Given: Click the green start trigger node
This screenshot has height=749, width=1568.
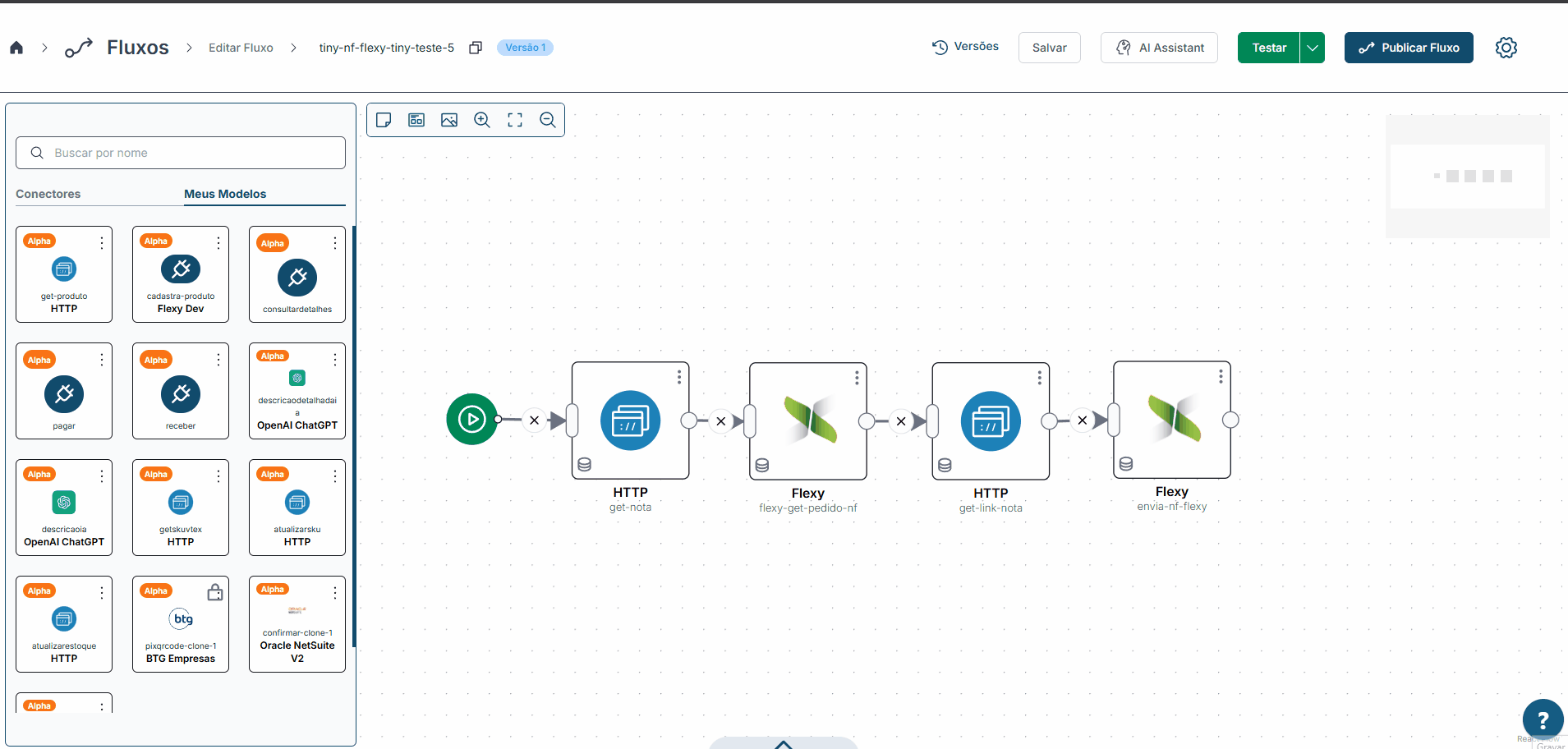Looking at the screenshot, I should click(471, 420).
